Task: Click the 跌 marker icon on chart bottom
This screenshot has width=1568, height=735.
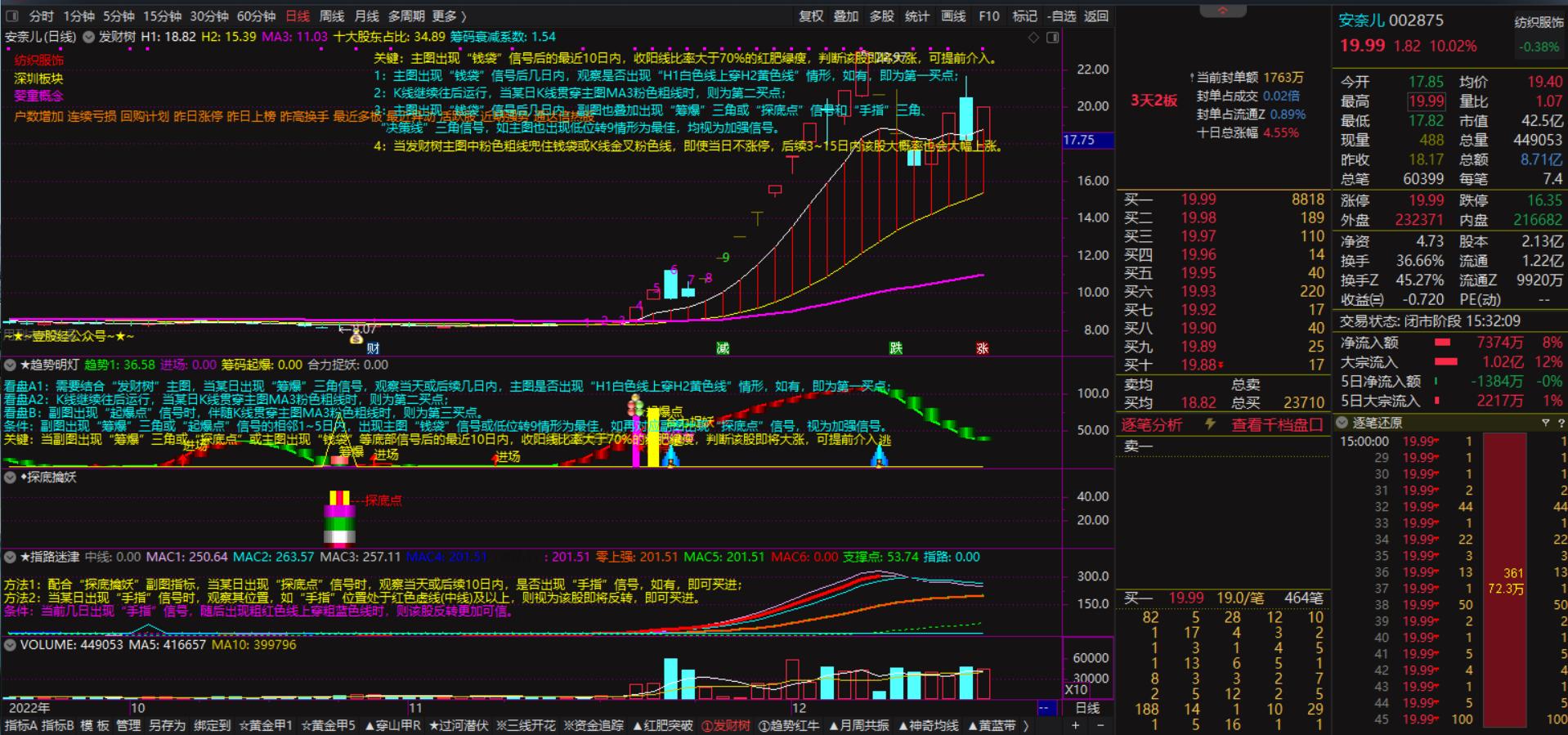Action: (896, 348)
